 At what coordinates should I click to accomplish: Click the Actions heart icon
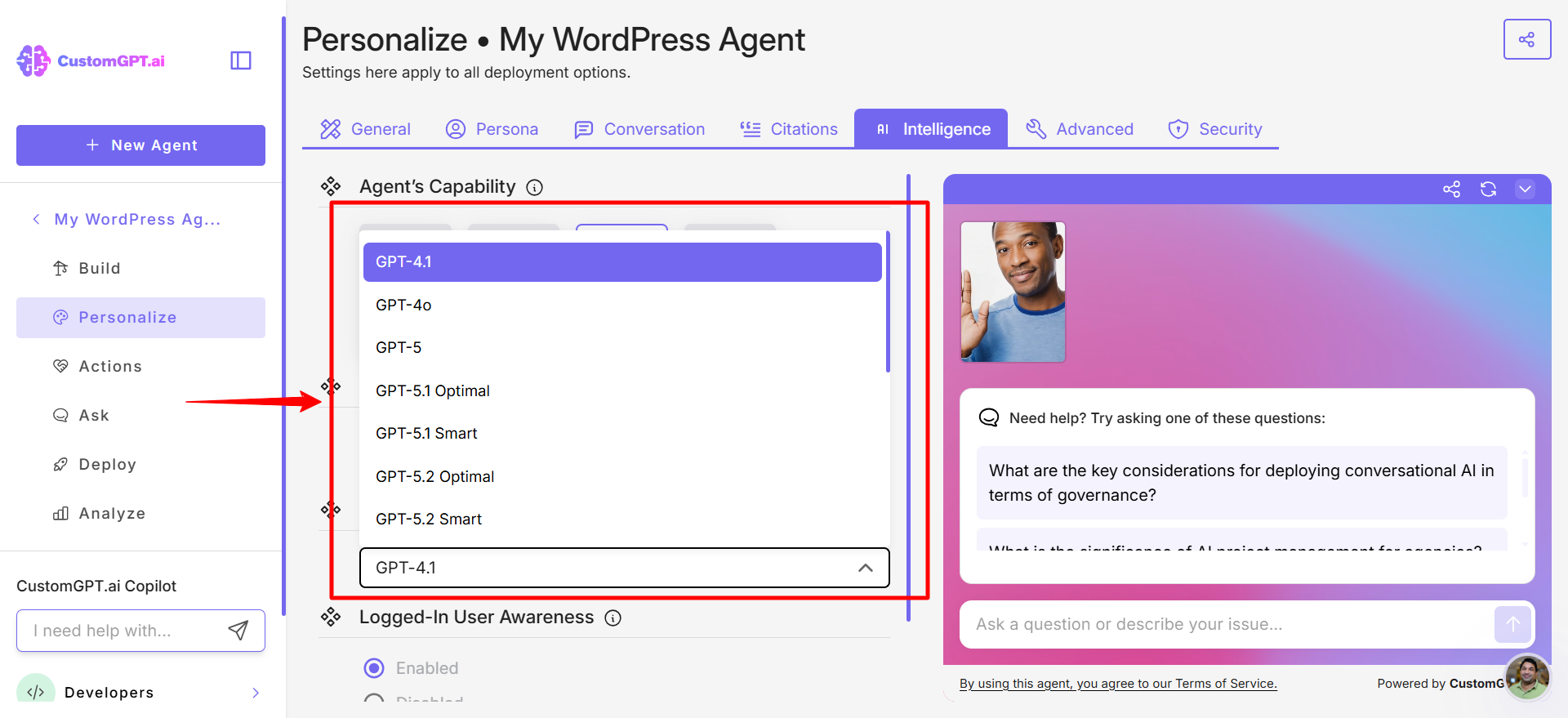(x=60, y=366)
